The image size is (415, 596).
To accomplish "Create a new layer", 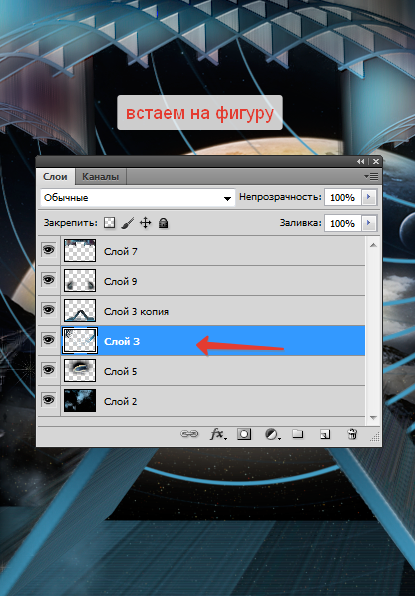I will tap(325, 434).
